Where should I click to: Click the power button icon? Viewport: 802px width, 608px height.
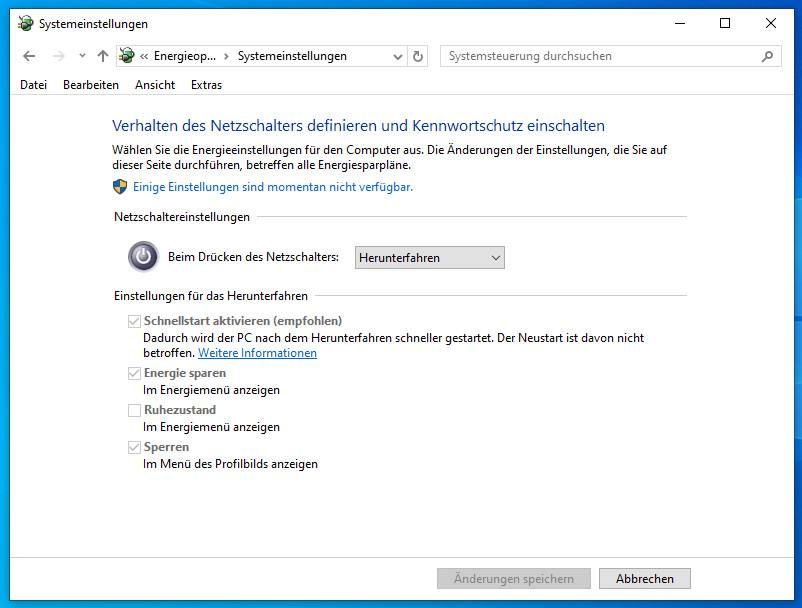click(x=143, y=257)
